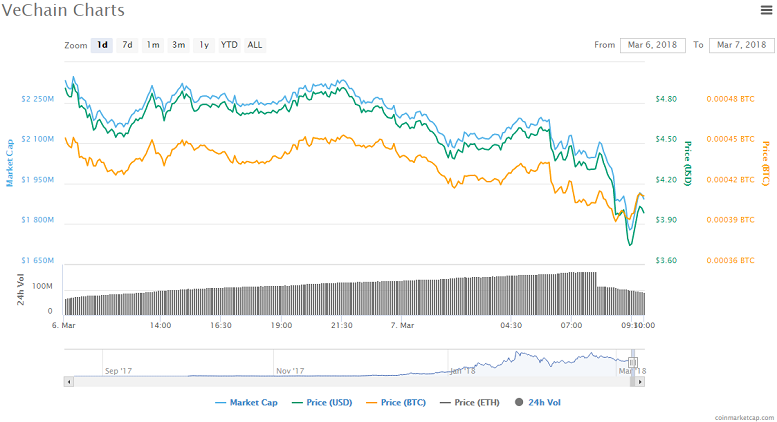This screenshot has width=777, height=422.
Task: Click the $1 950M market cap label
Action: (38, 180)
